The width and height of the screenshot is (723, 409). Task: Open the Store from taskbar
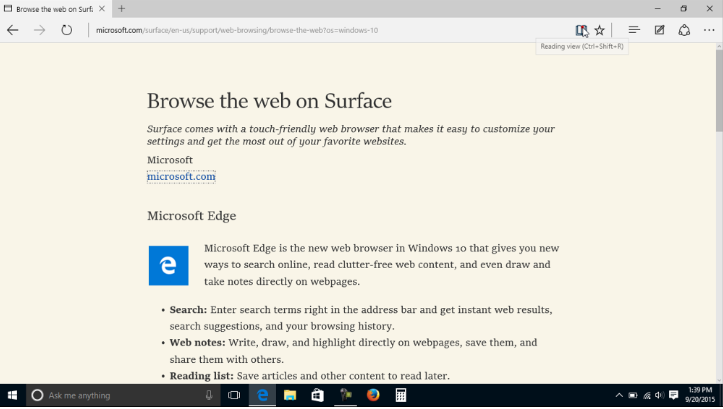pyautogui.click(x=318, y=396)
